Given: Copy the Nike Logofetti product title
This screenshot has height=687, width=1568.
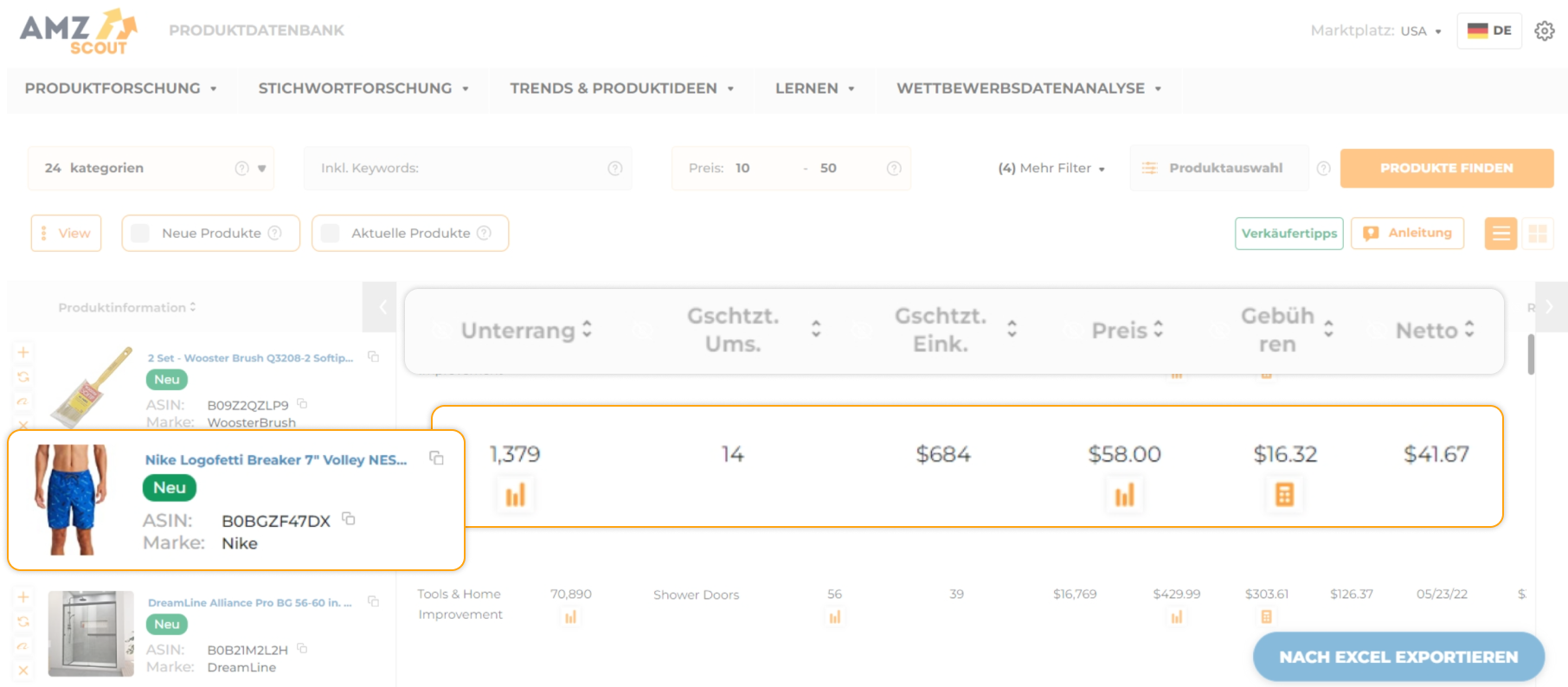Looking at the screenshot, I should click(436, 458).
